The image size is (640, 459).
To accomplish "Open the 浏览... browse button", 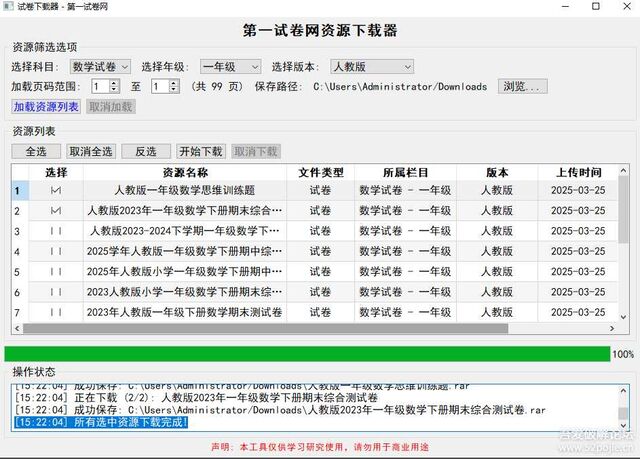I will [x=522, y=87].
